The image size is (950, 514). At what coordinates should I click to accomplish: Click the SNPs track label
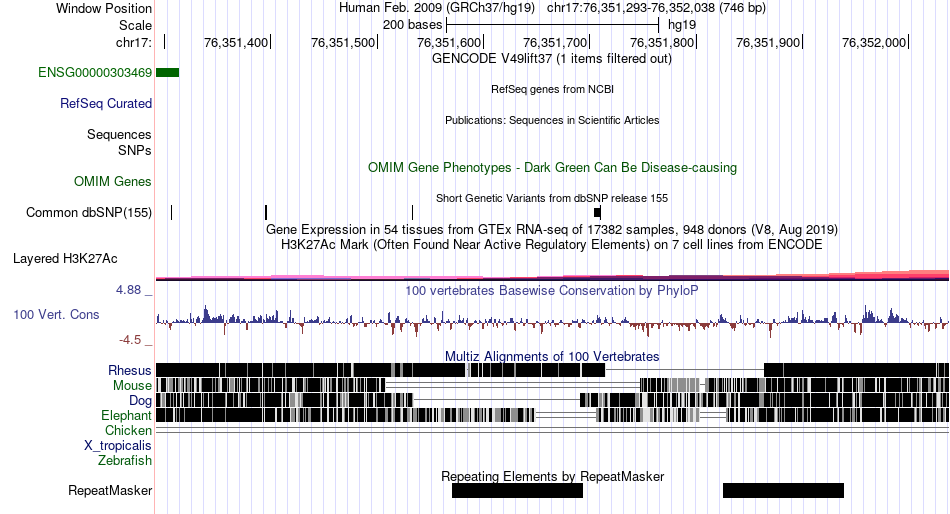pyautogui.click(x=135, y=150)
